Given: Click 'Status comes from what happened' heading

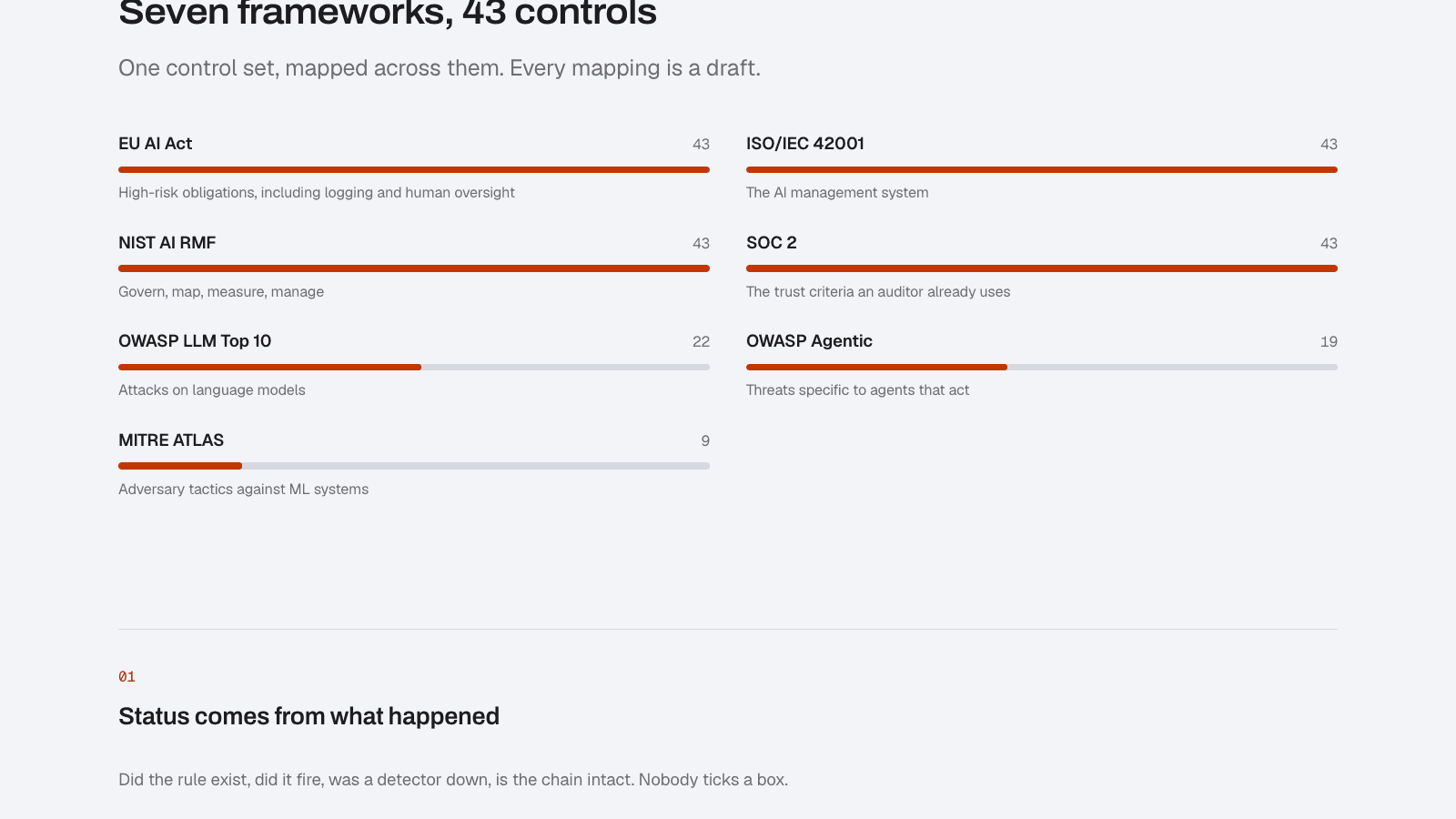Looking at the screenshot, I should pyautogui.click(x=308, y=716).
